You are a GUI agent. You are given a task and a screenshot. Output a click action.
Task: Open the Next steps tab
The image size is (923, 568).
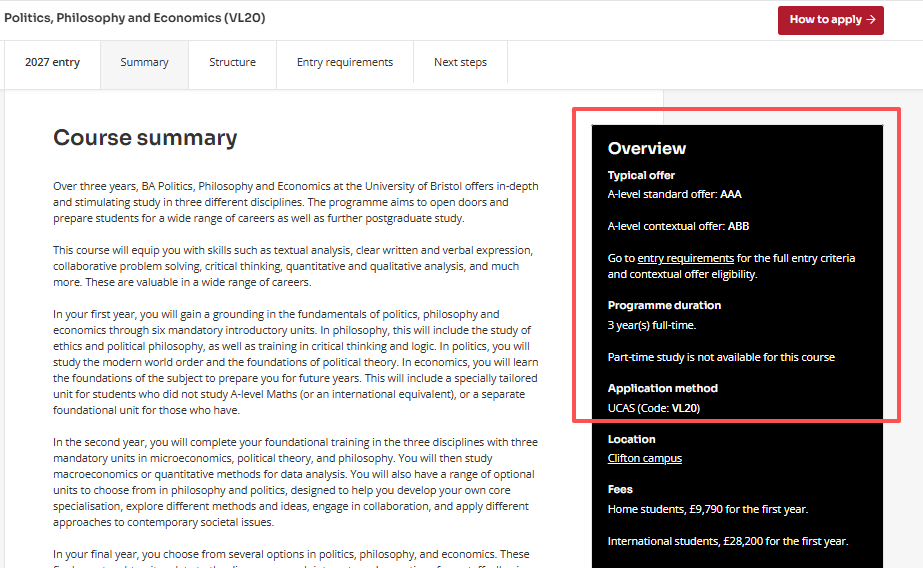[460, 62]
